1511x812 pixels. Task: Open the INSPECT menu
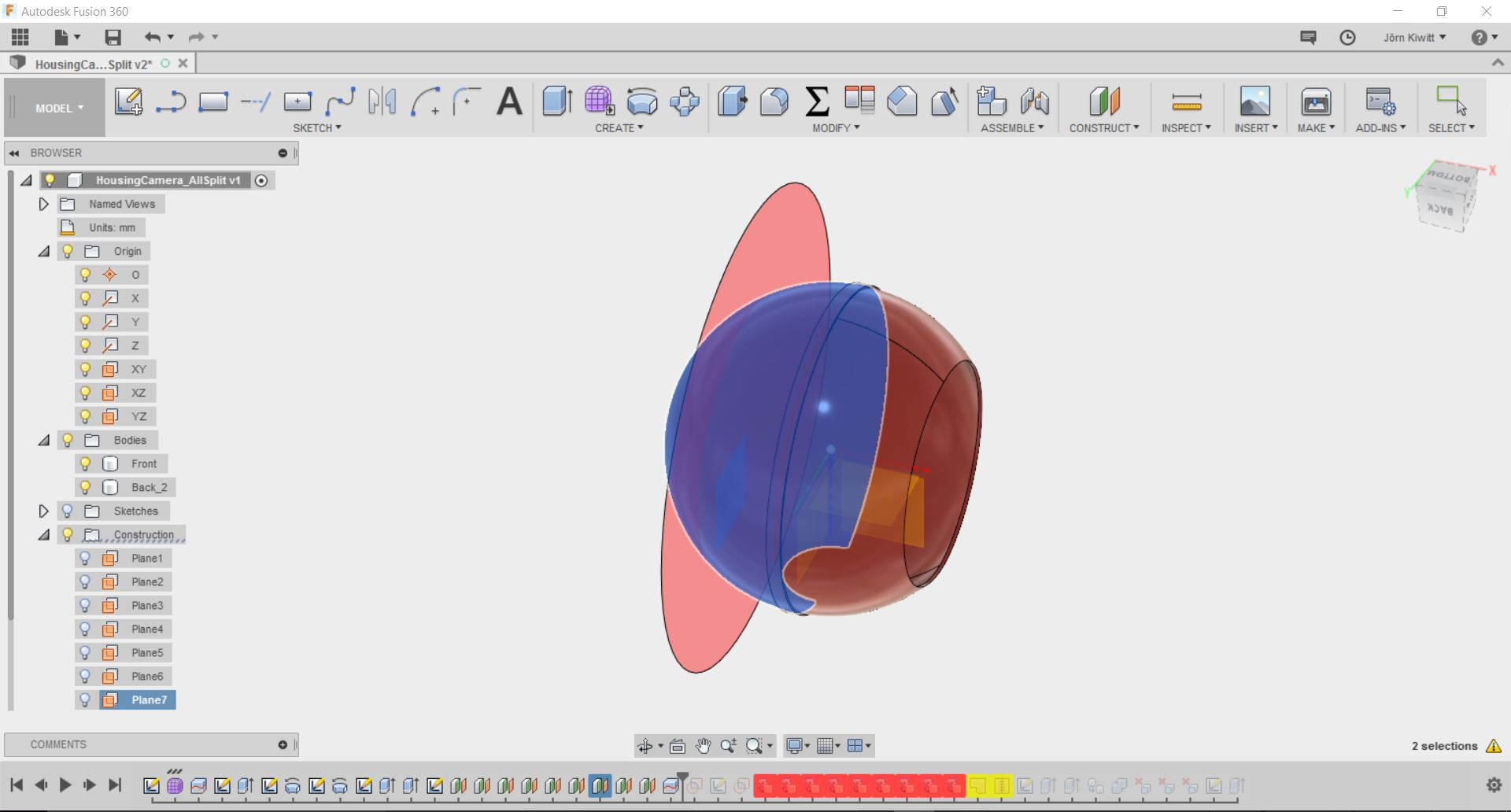pos(1186,127)
